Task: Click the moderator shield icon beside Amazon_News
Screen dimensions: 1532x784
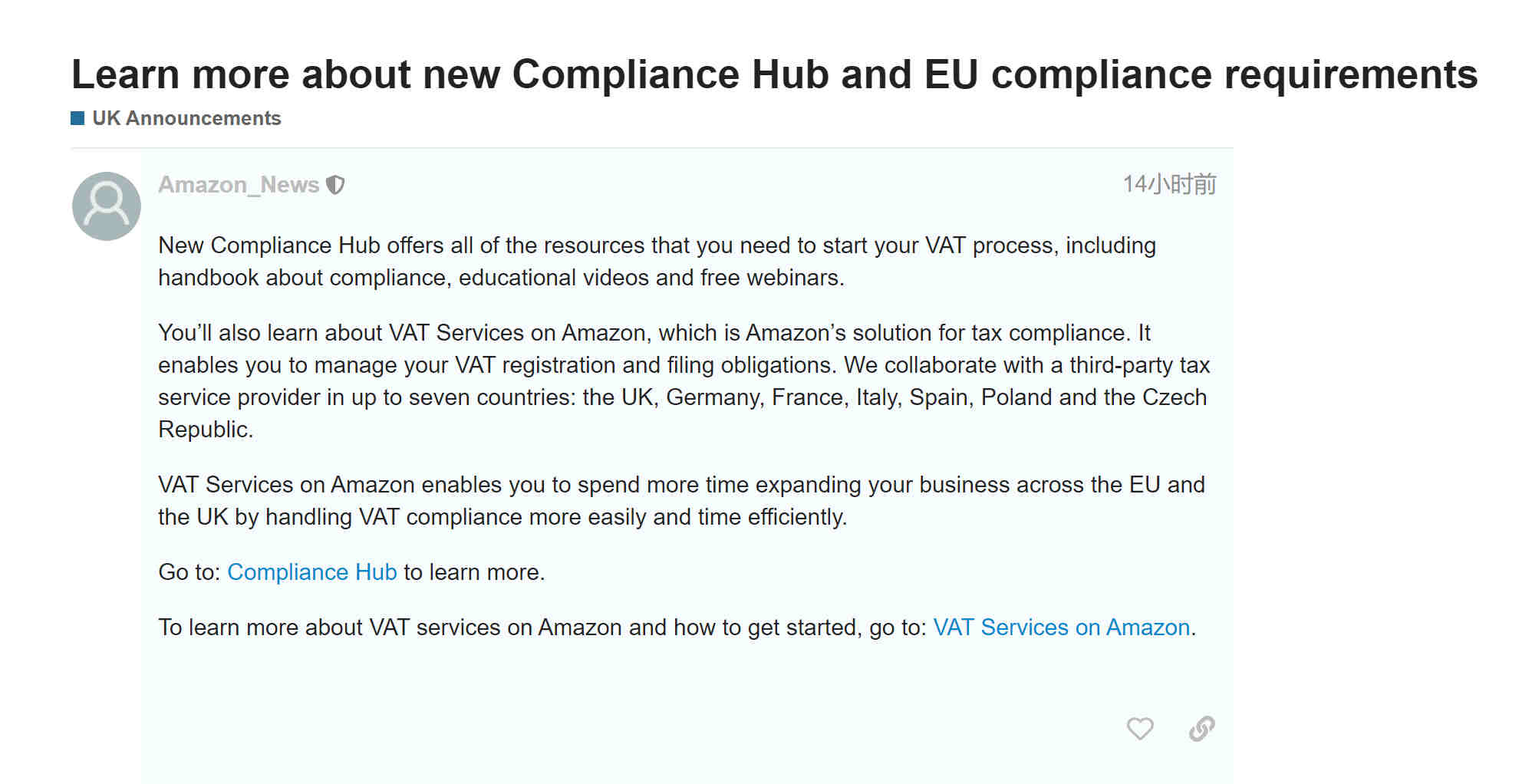Action: 335,185
